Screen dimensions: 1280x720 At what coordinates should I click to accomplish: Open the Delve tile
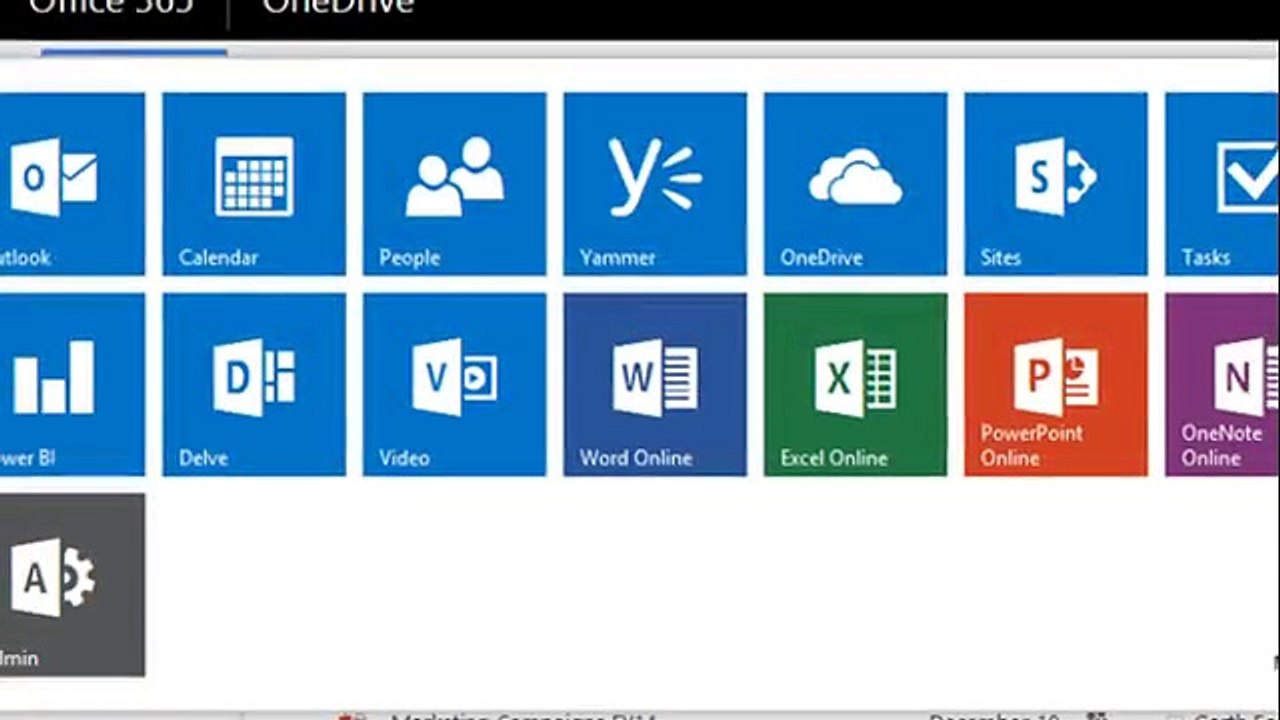click(254, 384)
